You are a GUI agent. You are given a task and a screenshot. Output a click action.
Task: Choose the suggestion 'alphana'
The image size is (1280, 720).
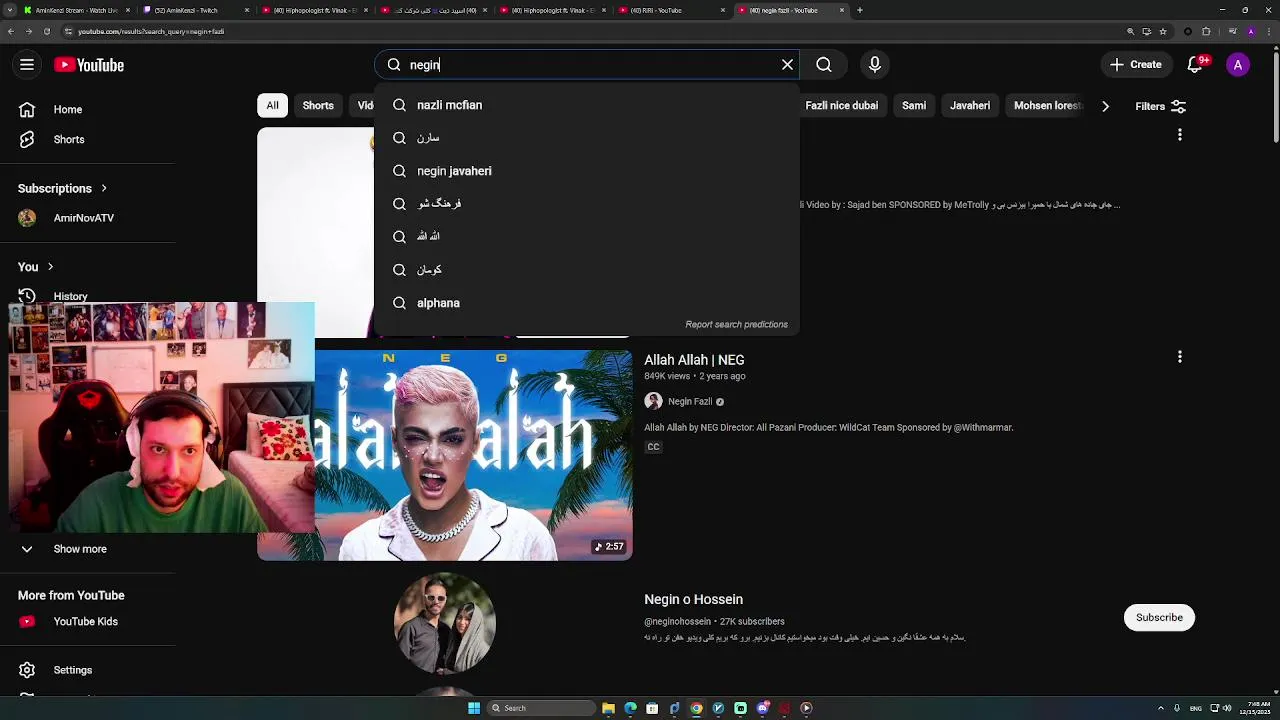587,303
